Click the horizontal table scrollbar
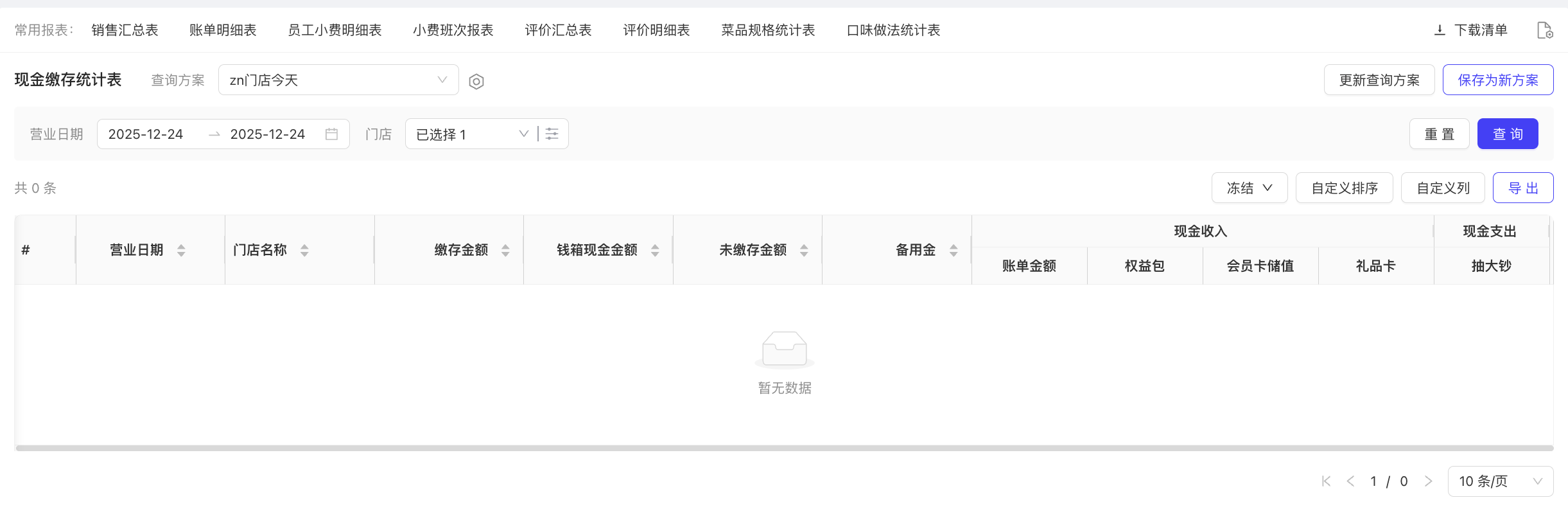Viewport: 1568px width, 518px height. (783, 448)
